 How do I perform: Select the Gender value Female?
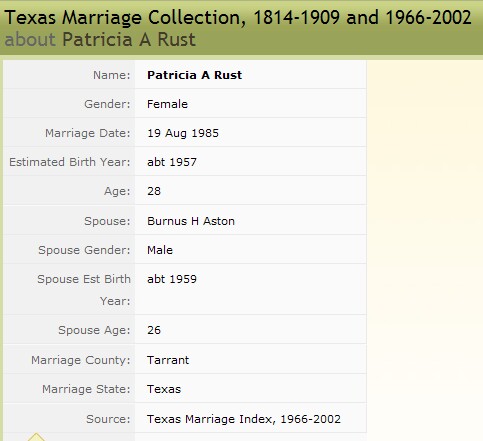[167, 104]
